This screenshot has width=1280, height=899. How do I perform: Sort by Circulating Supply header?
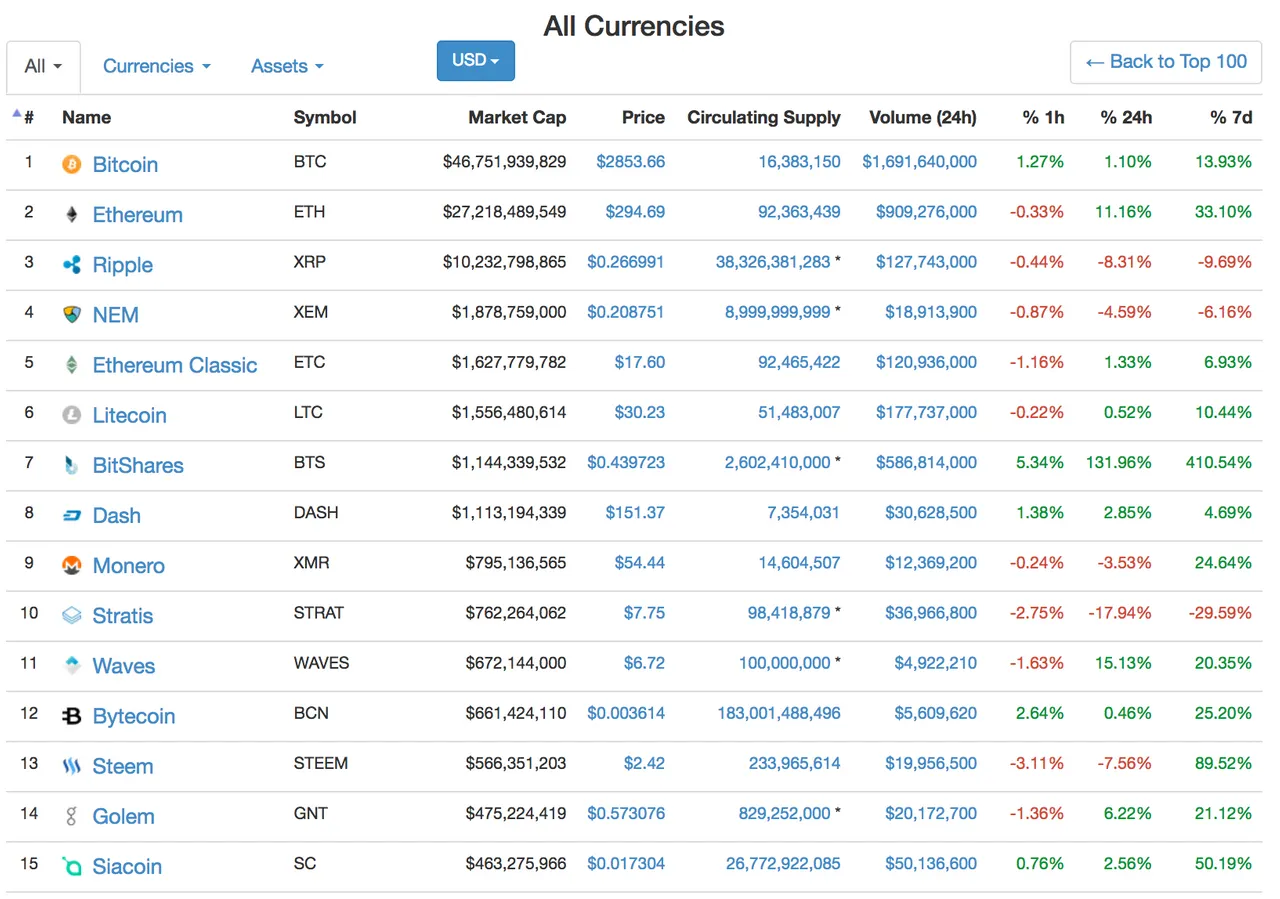click(x=764, y=117)
